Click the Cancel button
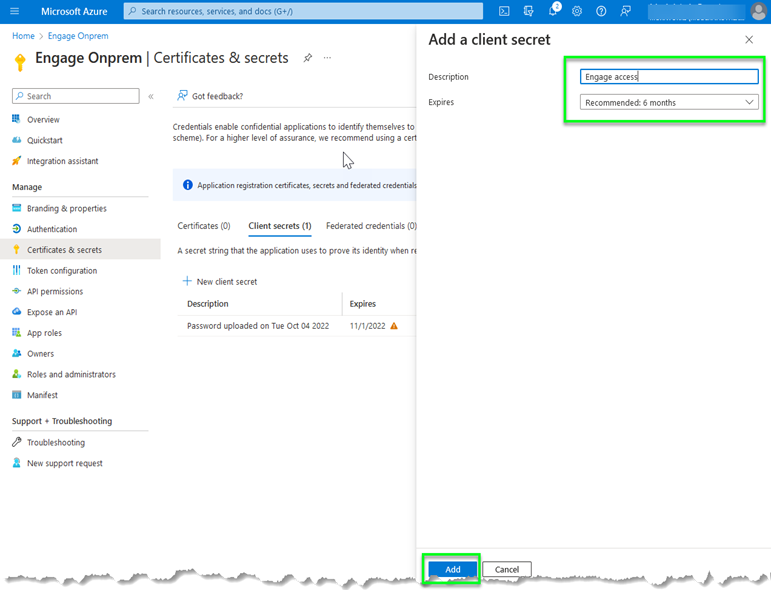Screen dimensions: 771x590 [x=507, y=569]
